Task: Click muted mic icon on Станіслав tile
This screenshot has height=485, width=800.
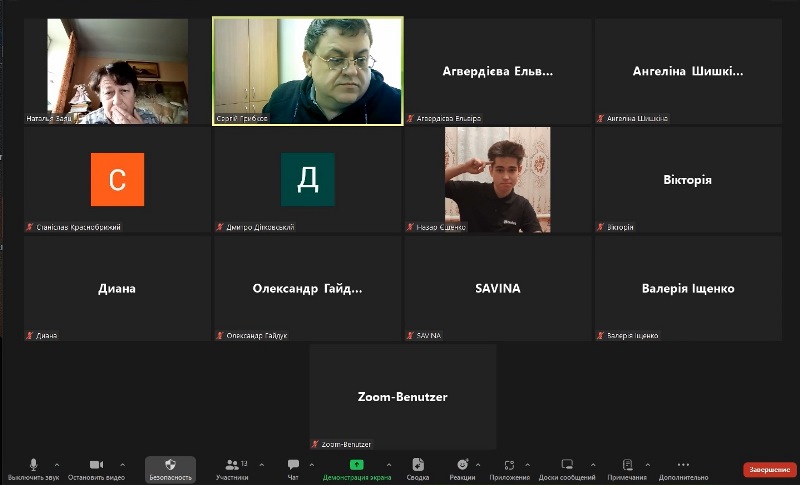Action: click(30, 227)
